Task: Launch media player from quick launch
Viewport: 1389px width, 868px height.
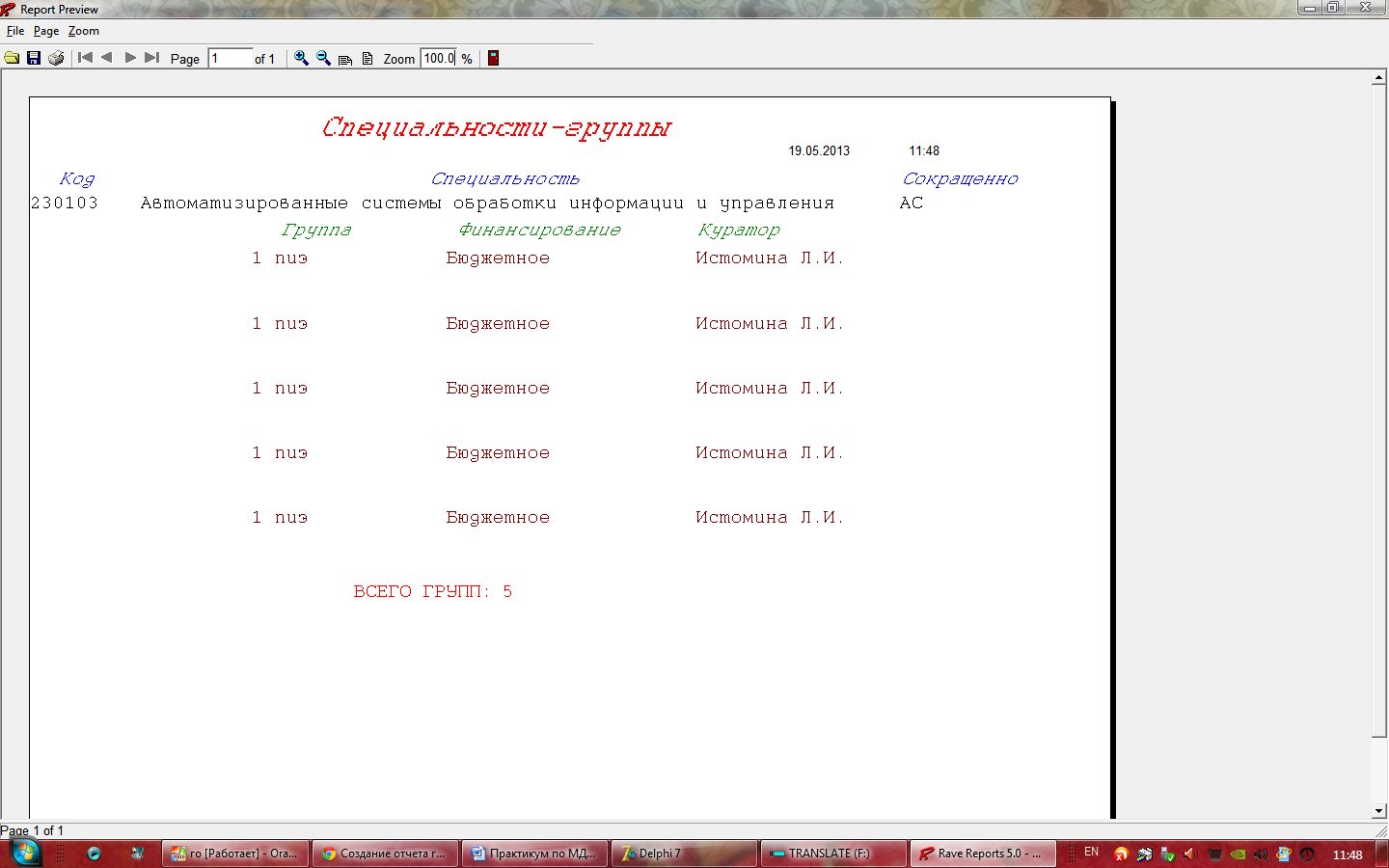Action: 94,854
